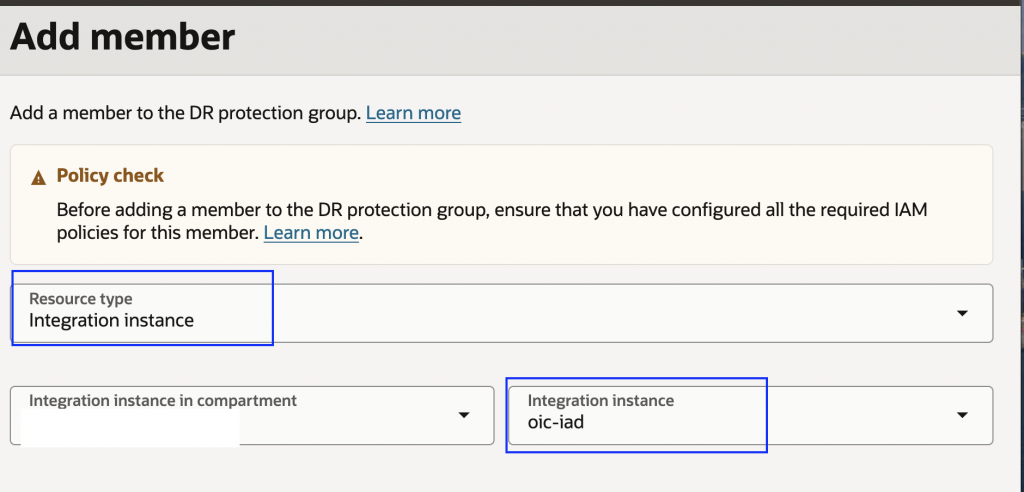Click the Integration instance label above oic-iad
Screen dimensions: 1024x492
[x=600, y=401]
